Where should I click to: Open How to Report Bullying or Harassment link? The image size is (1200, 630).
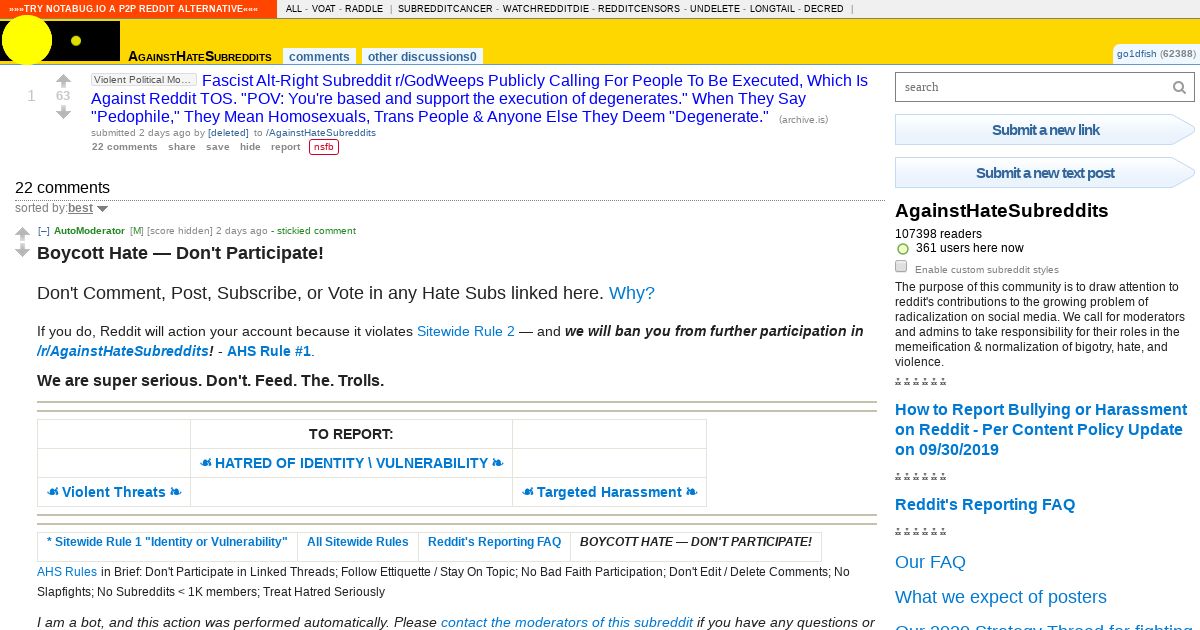click(1041, 429)
